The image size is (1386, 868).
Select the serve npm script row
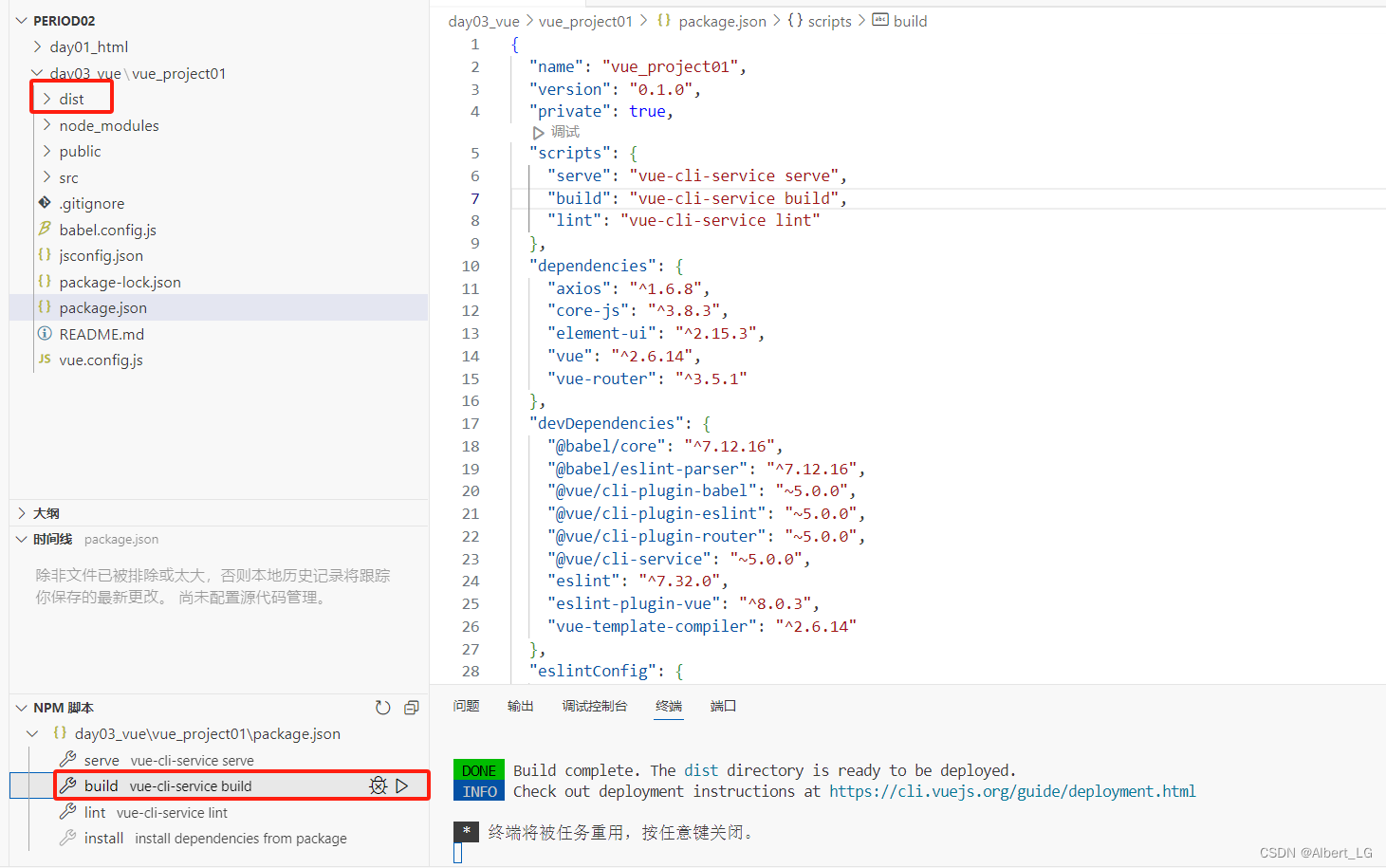[219, 760]
